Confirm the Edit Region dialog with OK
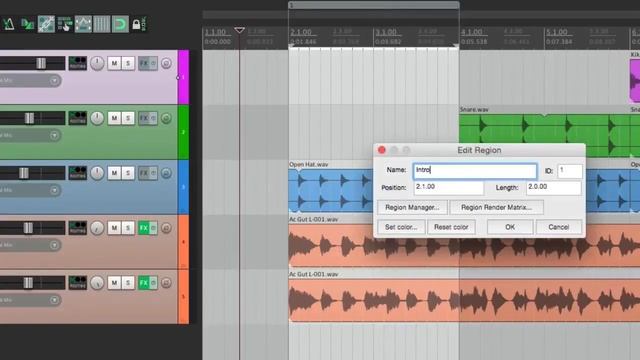This screenshot has height=360, width=640. click(x=510, y=227)
